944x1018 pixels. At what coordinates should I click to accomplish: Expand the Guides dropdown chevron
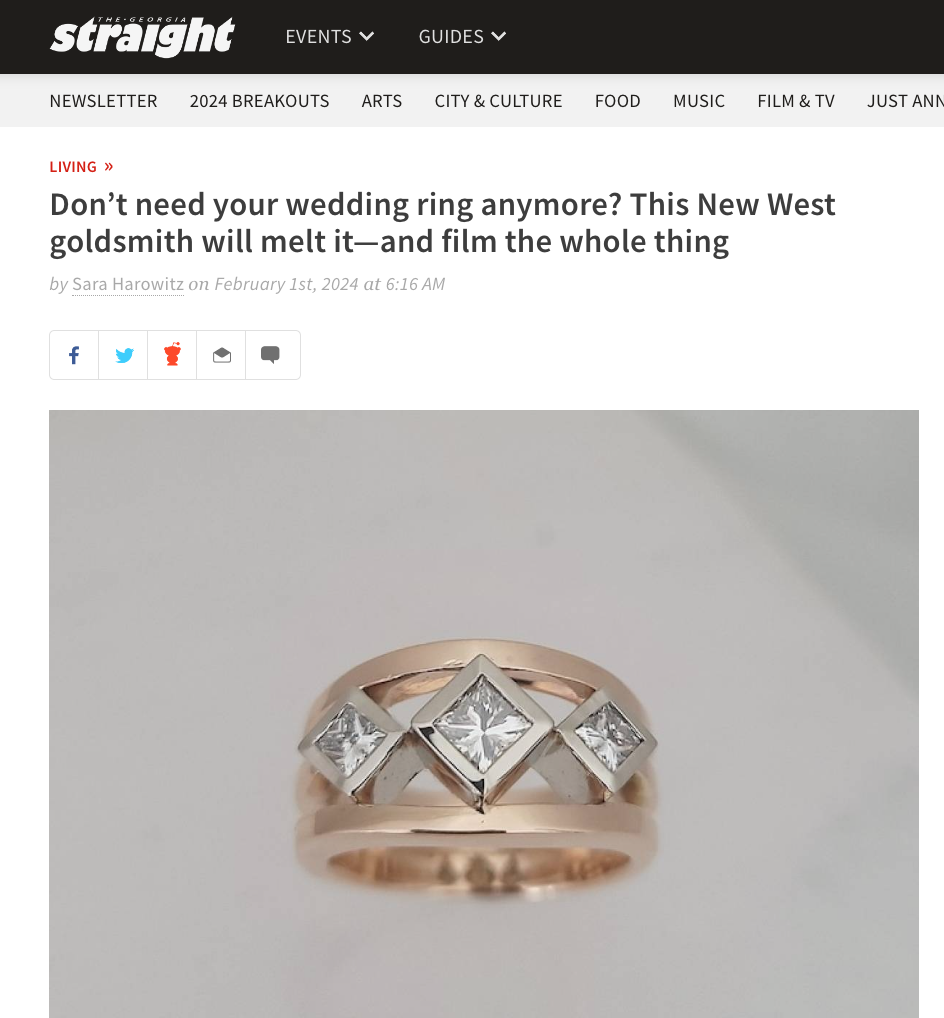[x=499, y=36]
